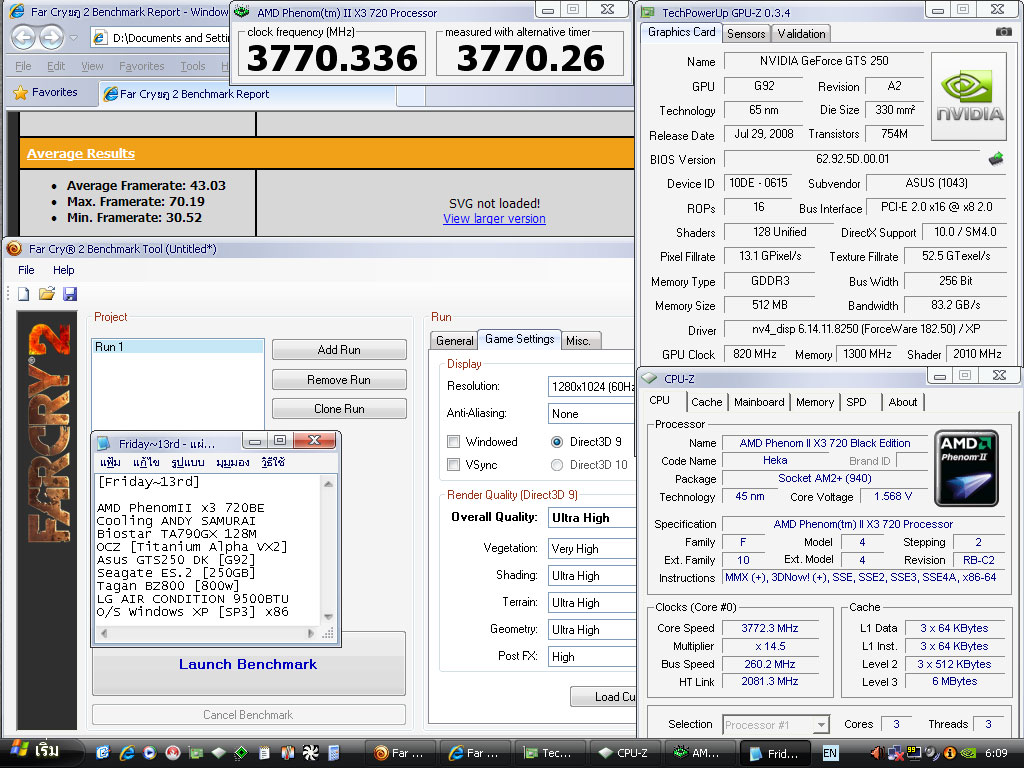Follow the View larger version link
Viewport: 1024px width, 768px height.
coord(494,219)
